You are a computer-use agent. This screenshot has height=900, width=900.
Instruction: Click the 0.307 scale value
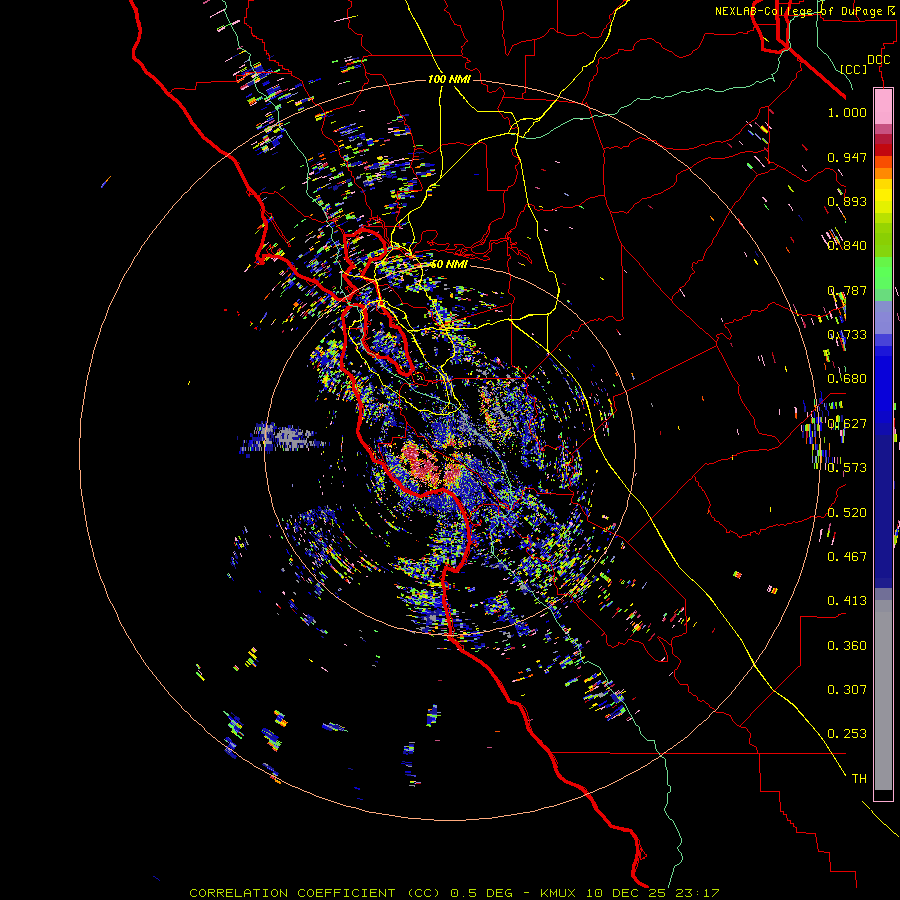847,690
